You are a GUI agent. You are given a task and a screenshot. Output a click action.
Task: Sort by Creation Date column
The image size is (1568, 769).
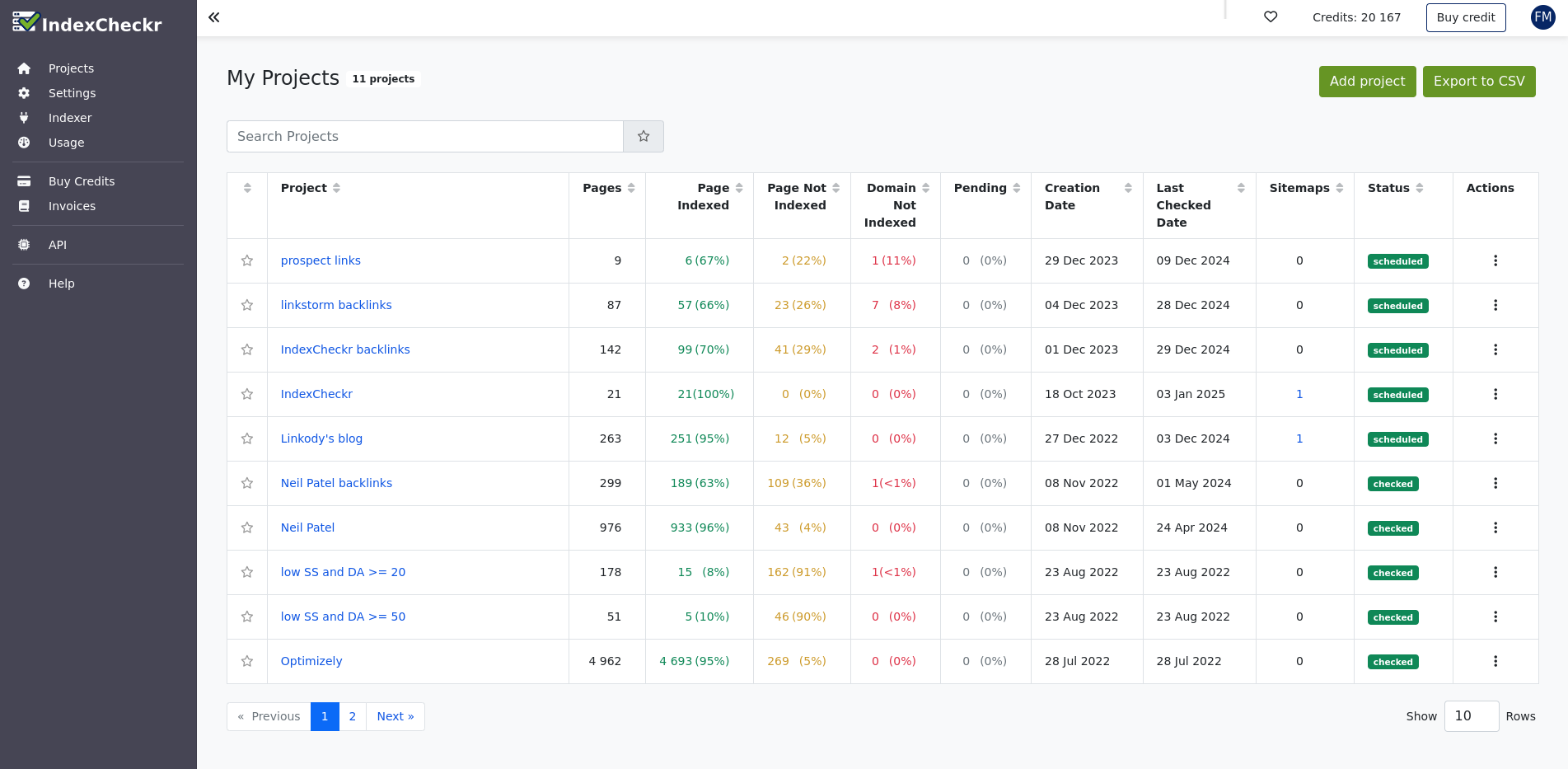(x=1128, y=188)
